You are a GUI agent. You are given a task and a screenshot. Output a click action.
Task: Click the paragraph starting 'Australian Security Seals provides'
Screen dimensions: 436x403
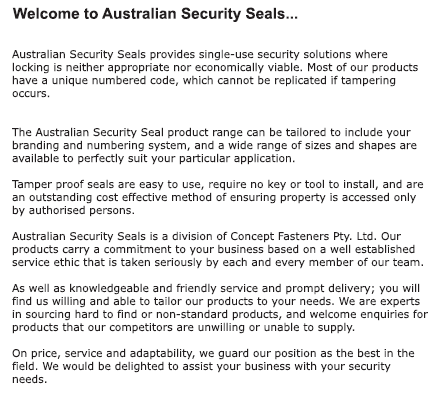(215, 74)
